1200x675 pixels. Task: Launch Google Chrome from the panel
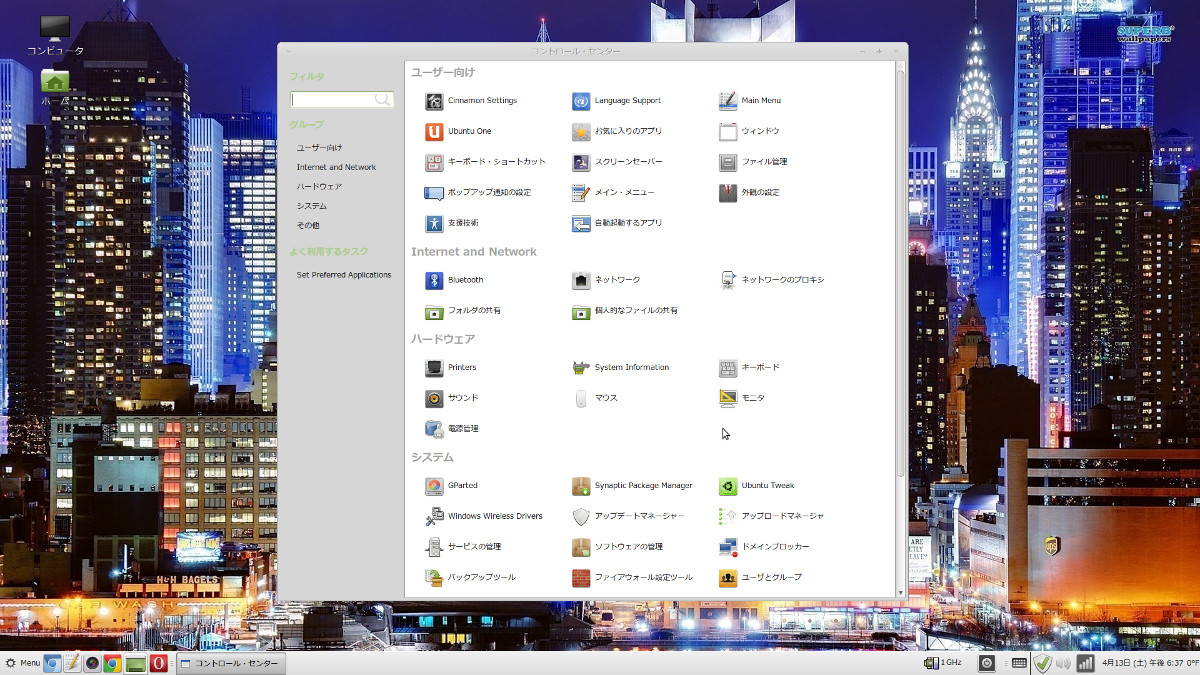[x=113, y=663]
